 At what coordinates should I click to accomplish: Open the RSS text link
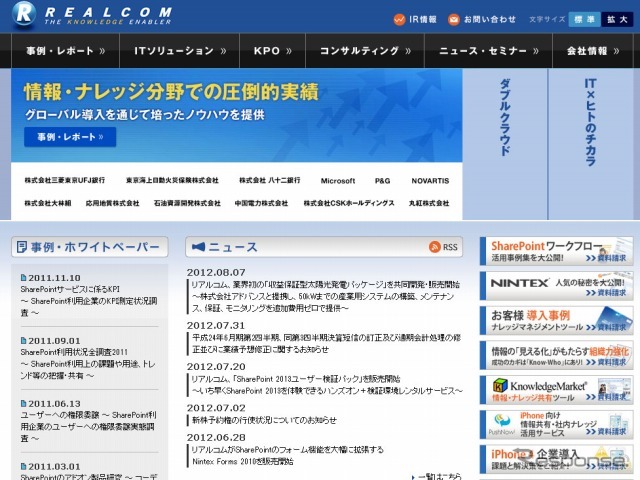pos(450,247)
